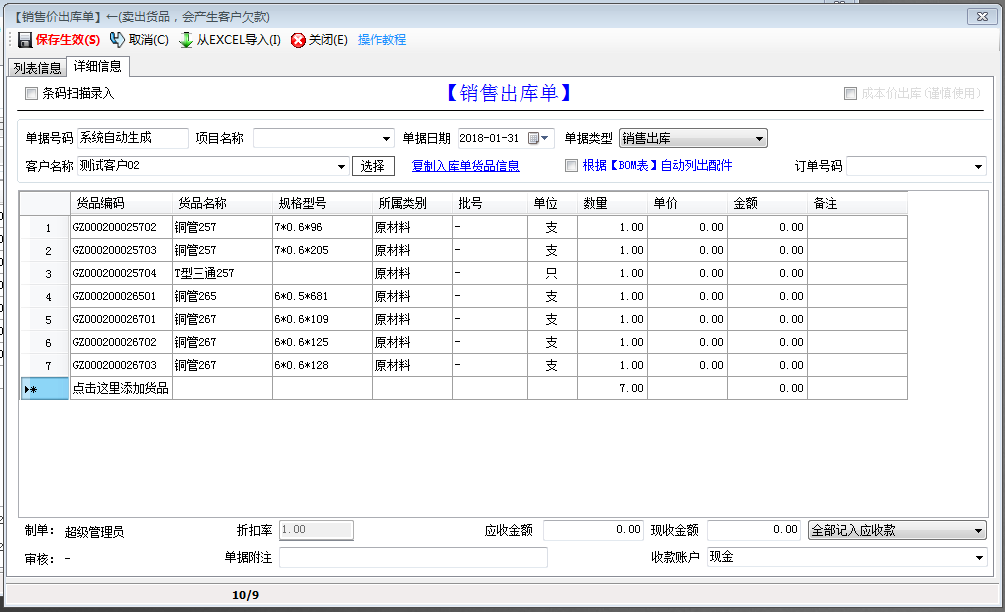Expand the 收款账户 dropdown showing 现金
Image resolution: width=1005 pixels, height=612 pixels.
[978, 557]
